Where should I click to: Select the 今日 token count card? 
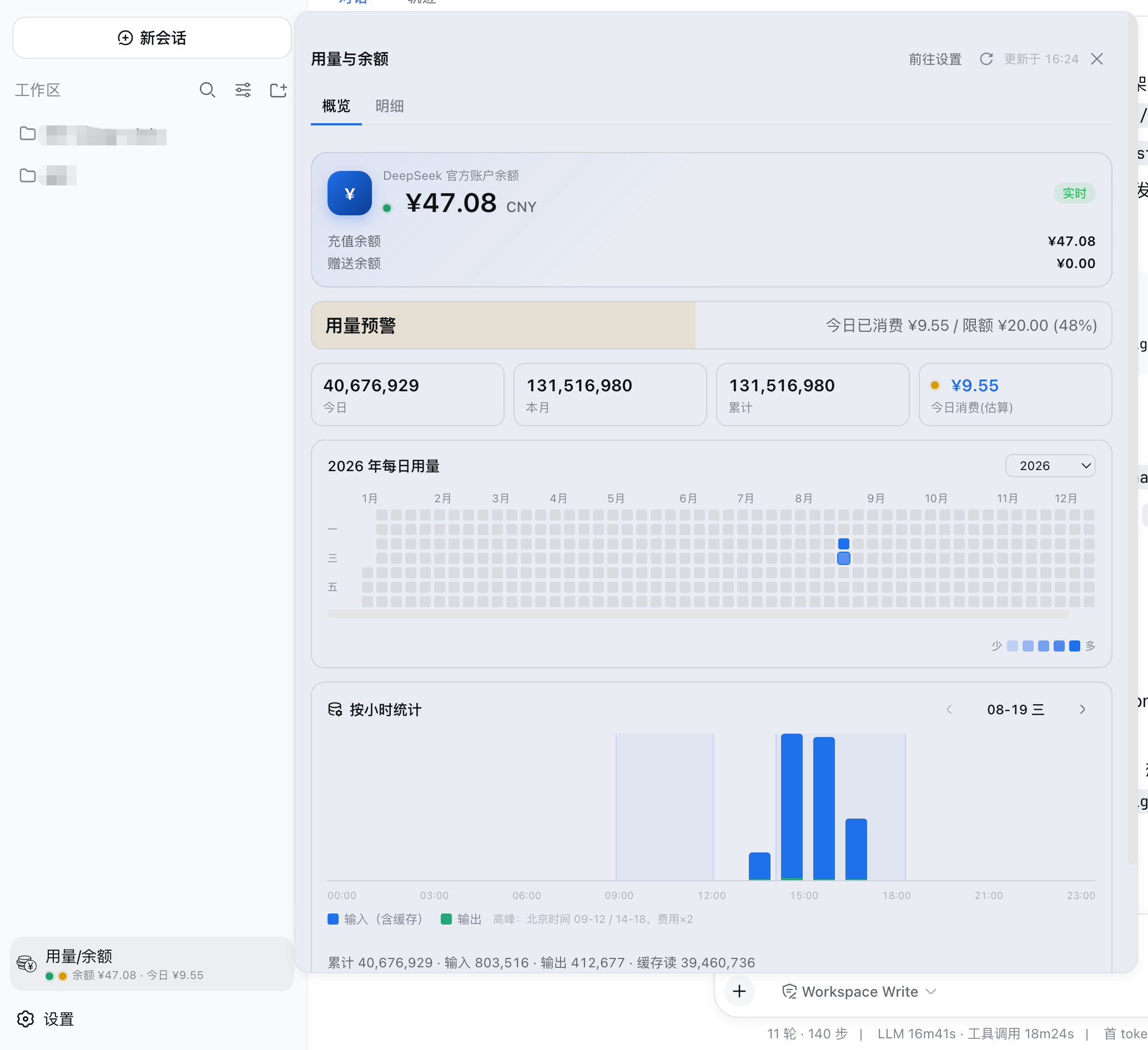(407, 395)
